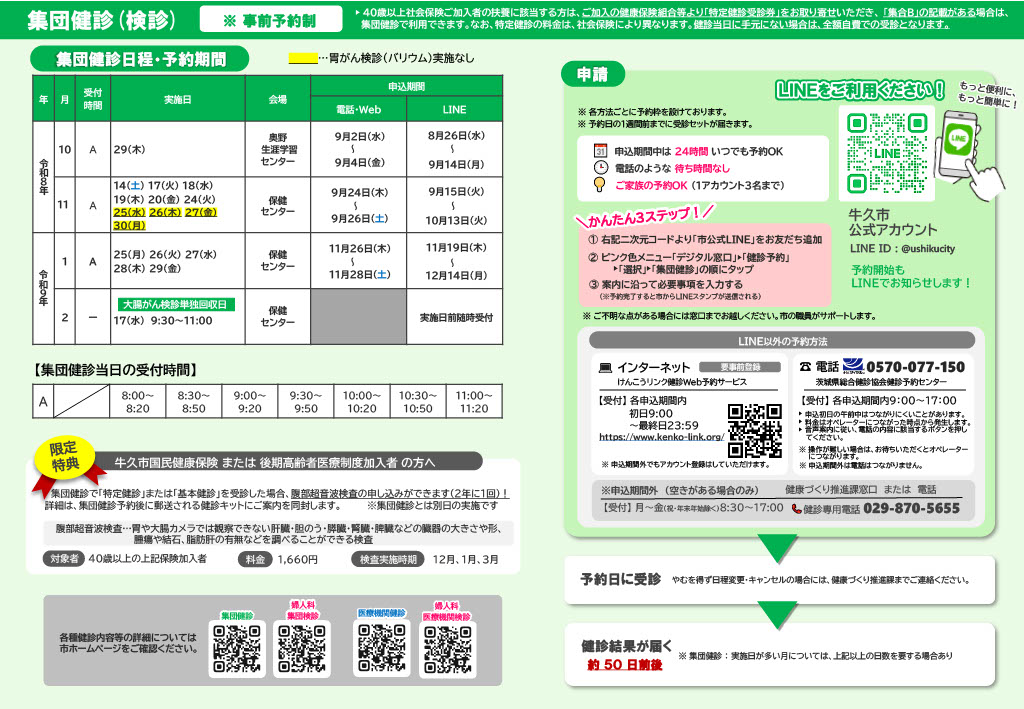
Task: Click the 9:00〜9:20 reception time slot
Action: (249, 402)
